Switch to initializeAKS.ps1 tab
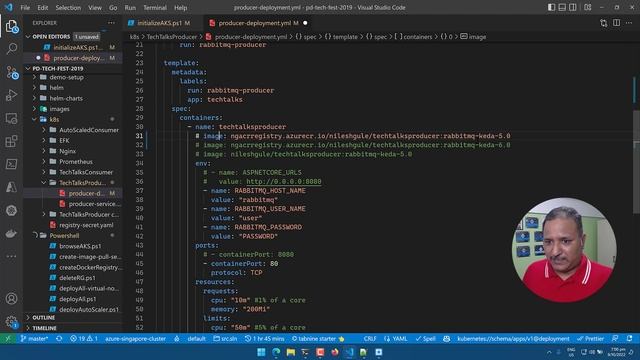 pyautogui.click(x=160, y=23)
